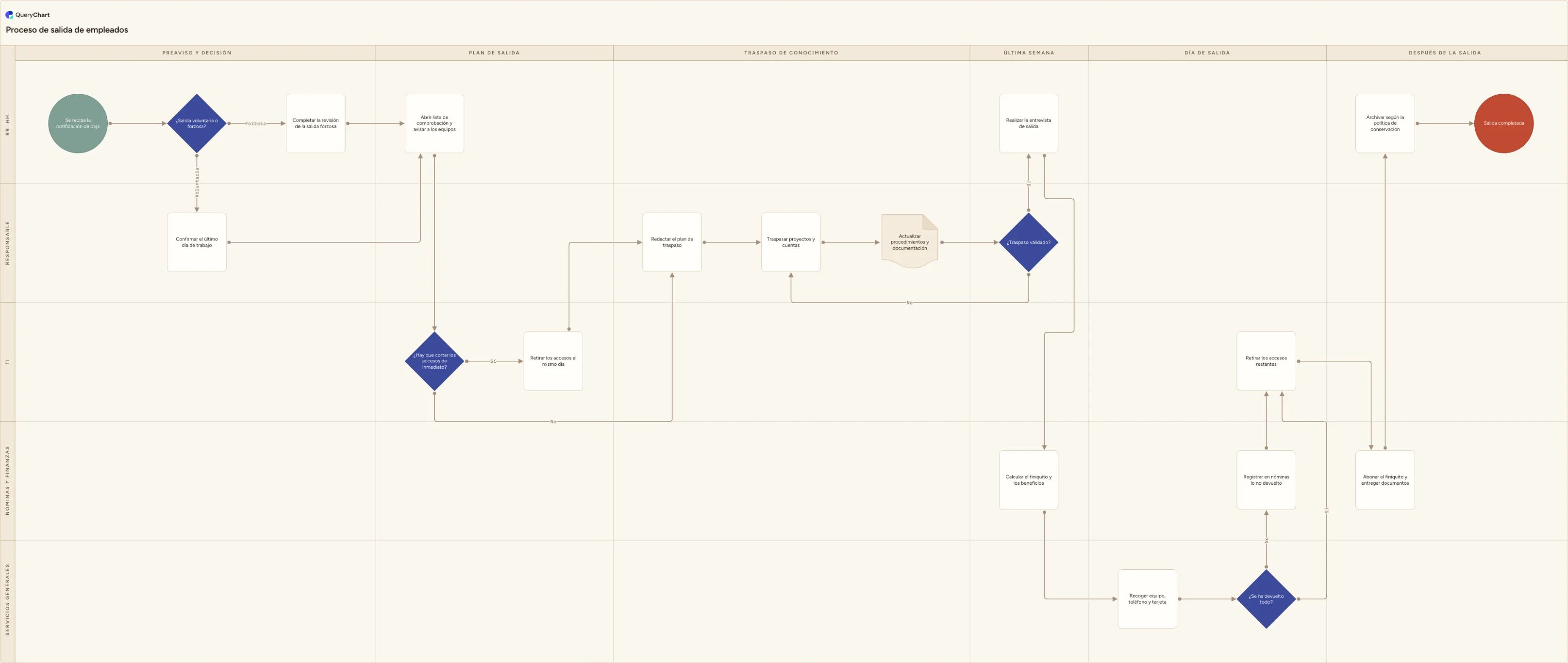Click the 'Recoger equipo, teléfono y tarjeta' box
1568x663 pixels.
pyautogui.click(x=1147, y=599)
